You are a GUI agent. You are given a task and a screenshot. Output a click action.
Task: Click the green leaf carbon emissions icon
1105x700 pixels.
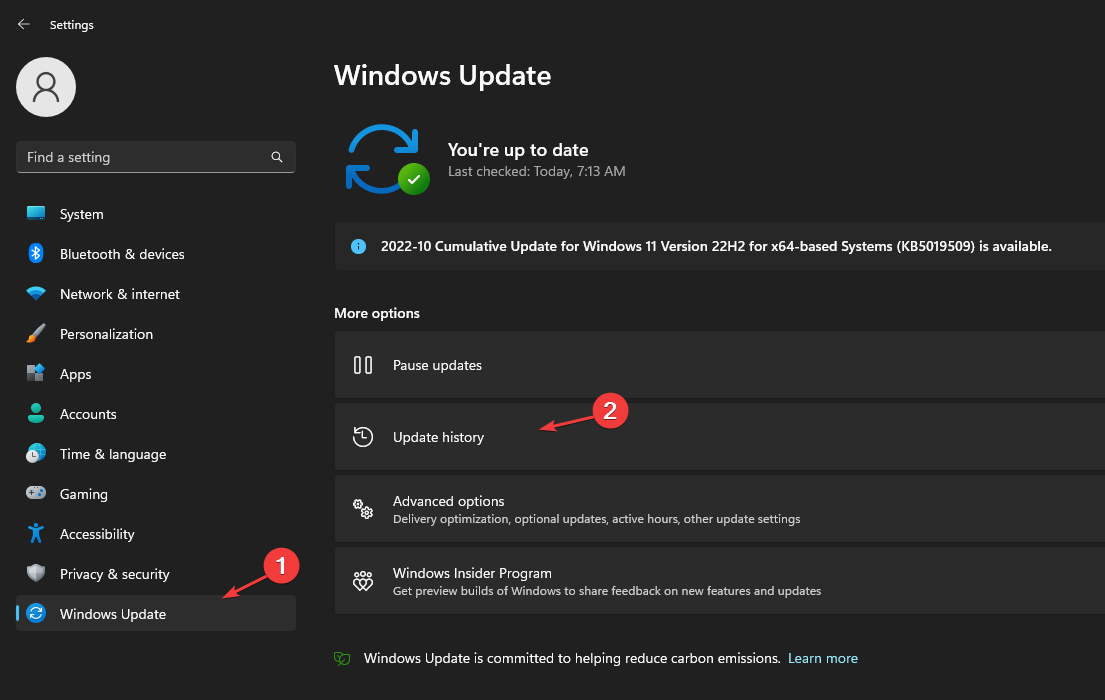pos(342,658)
